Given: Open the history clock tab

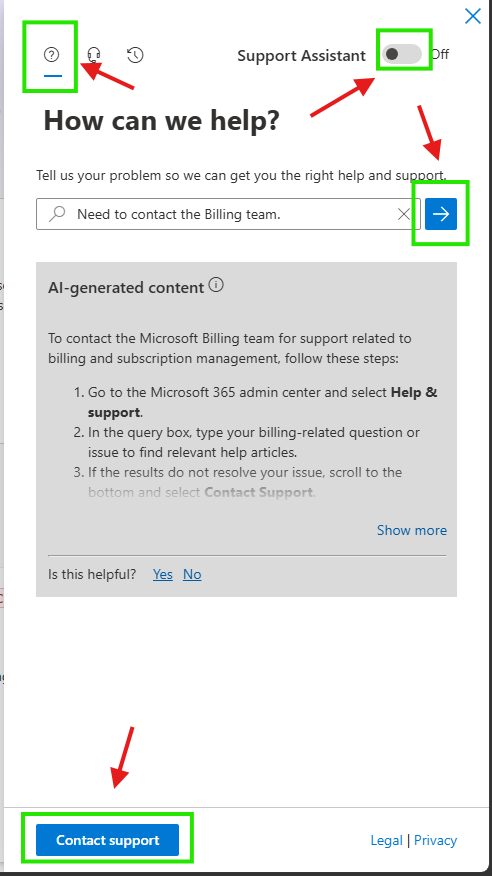Looking at the screenshot, I should pos(135,55).
